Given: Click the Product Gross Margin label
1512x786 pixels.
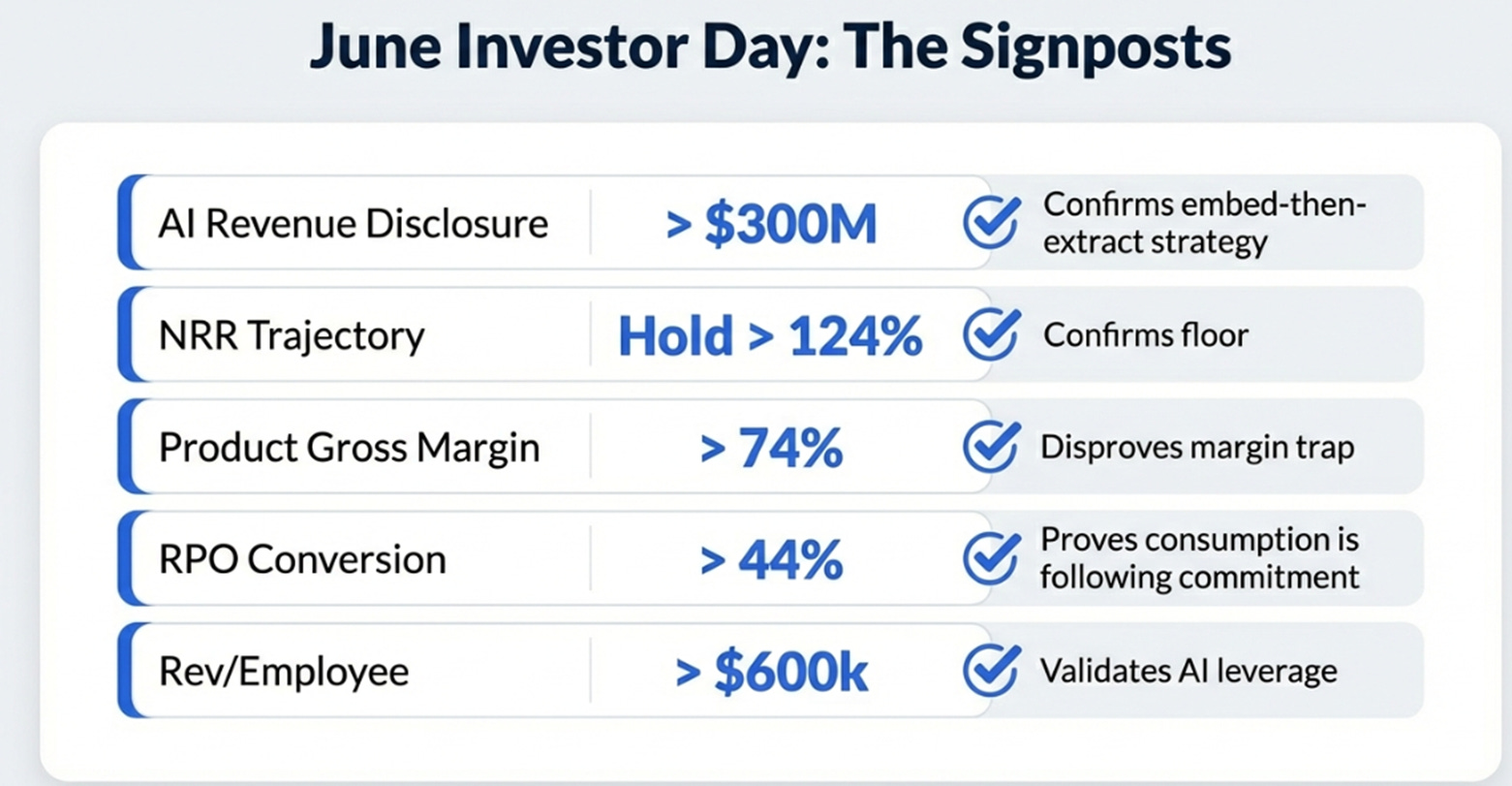Looking at the screenshot, I should pos(349,448).
